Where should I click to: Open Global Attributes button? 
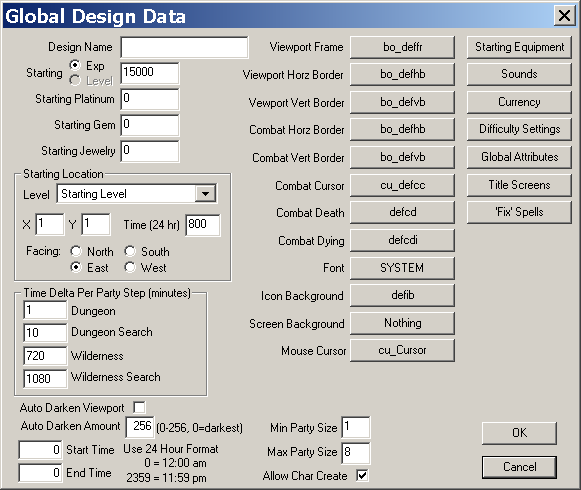pyautogui.click(x=519, y=157)
